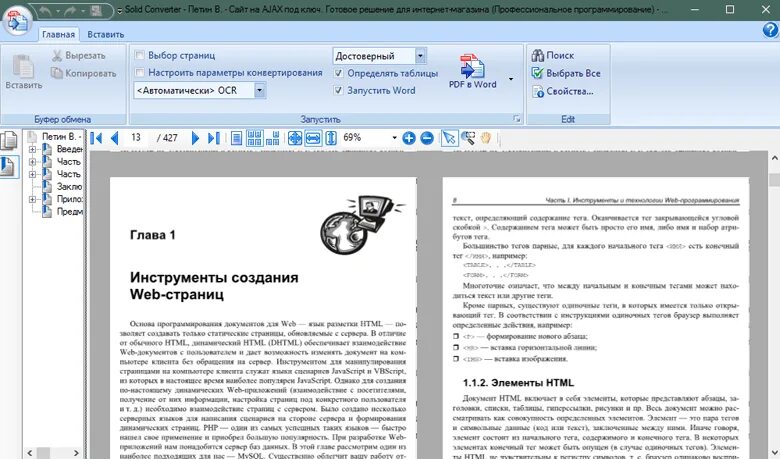Image resolution: width=780 pixels, height=459 pixels.
Task: Select the marquee zoom magnifier tool
Action: (468, 138)
